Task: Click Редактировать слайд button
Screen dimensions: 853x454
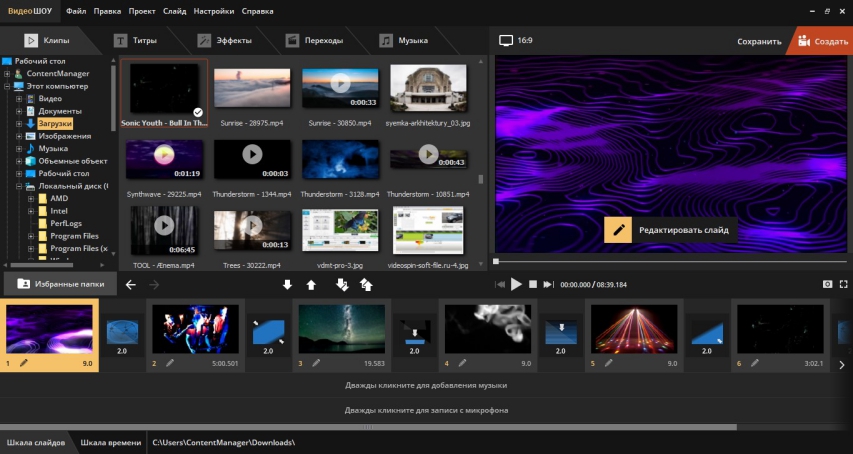Action: point(670,230)
